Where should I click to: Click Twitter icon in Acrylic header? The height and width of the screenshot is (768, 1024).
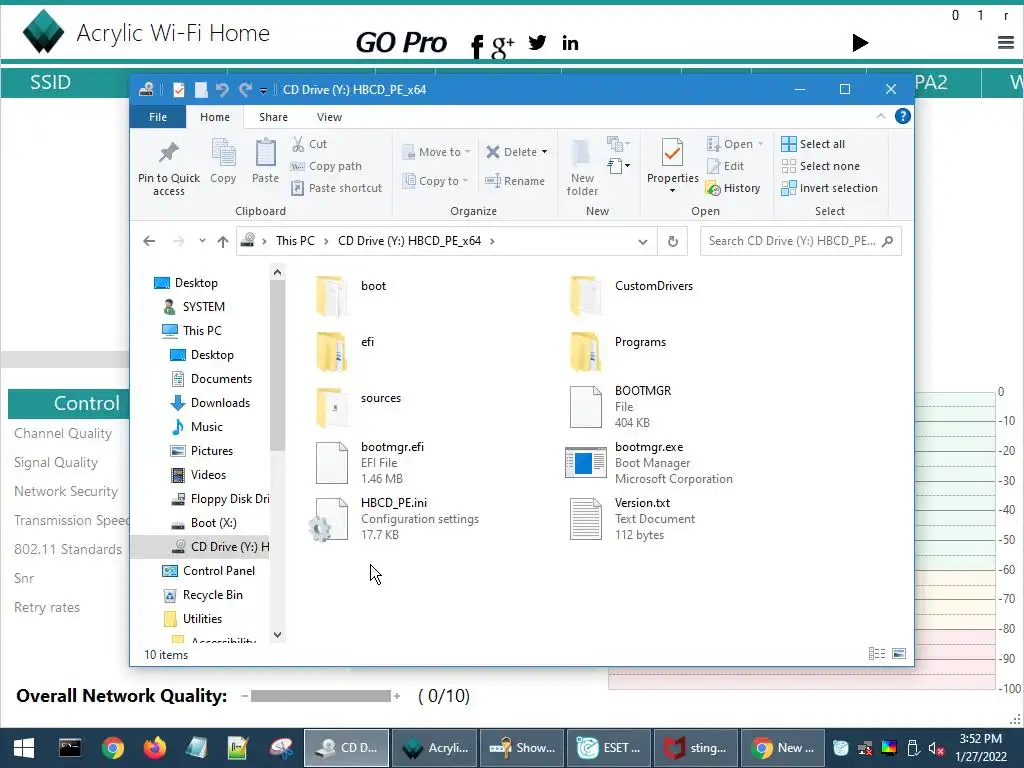[537, 42]
